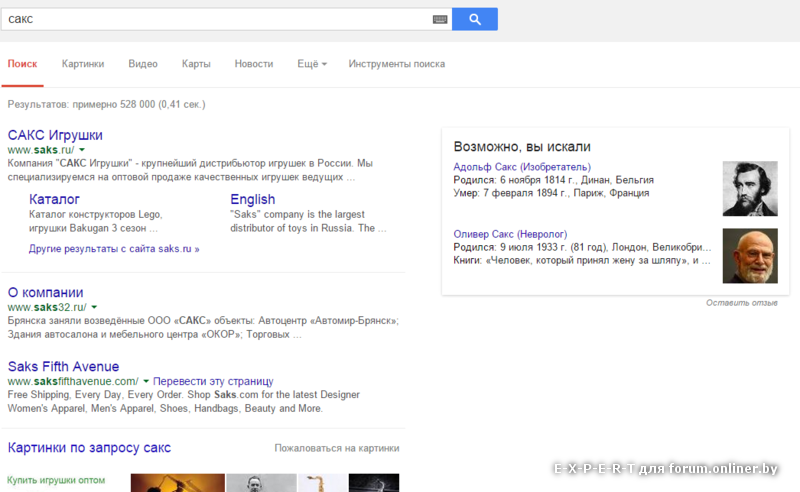This screenshot has width=800, height=492.
Task: Click Oliver Sacks photo thumbnail
Action: tap(750, 256)
